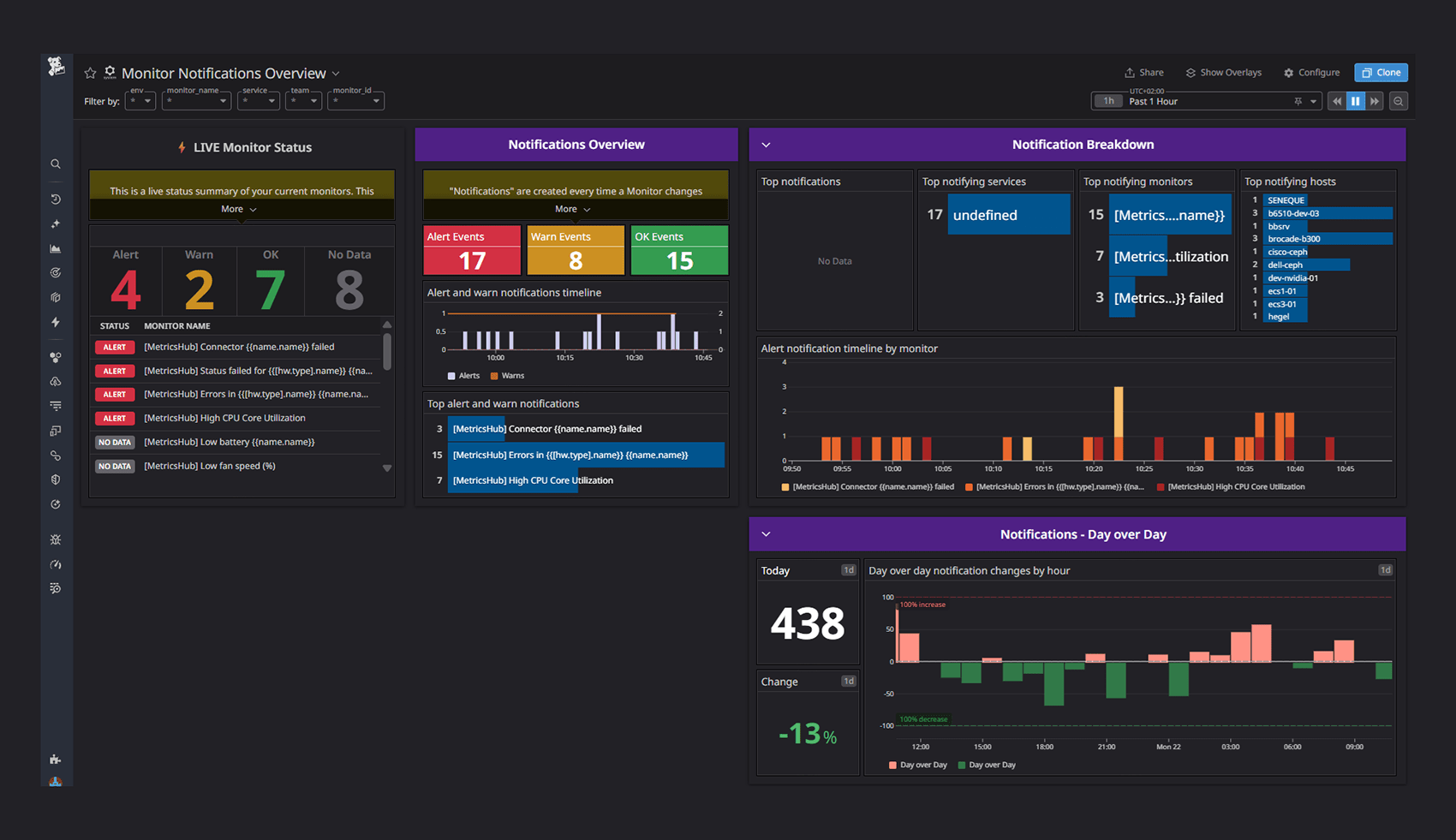
Task: Open the dashboard title dropdown menu
Action: point(336,74)
